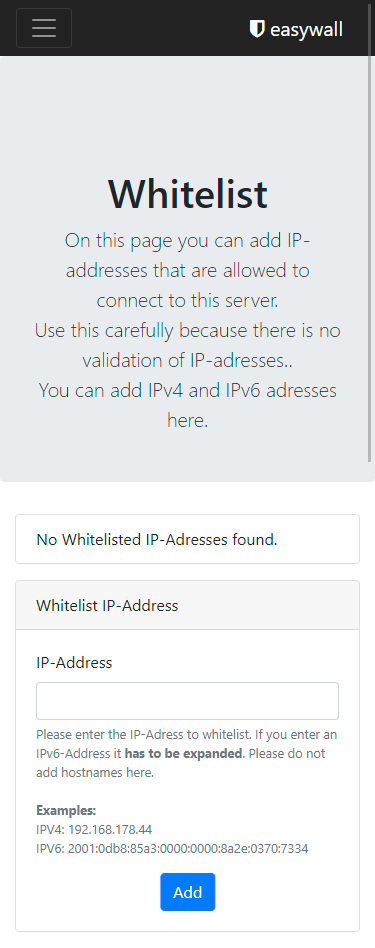Click the 'On this page you can add' intro text
The height and width of the screenshot is (948, 375).
(x=188, y=240)
